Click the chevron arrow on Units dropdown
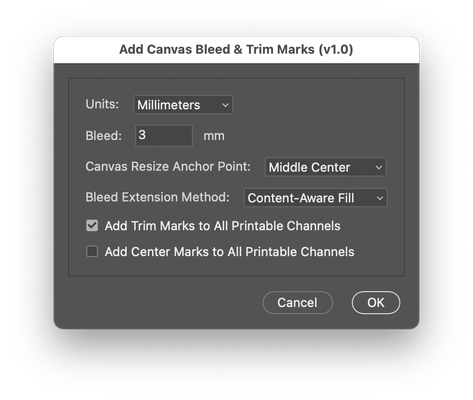473x400 pixels. point(225,105)
